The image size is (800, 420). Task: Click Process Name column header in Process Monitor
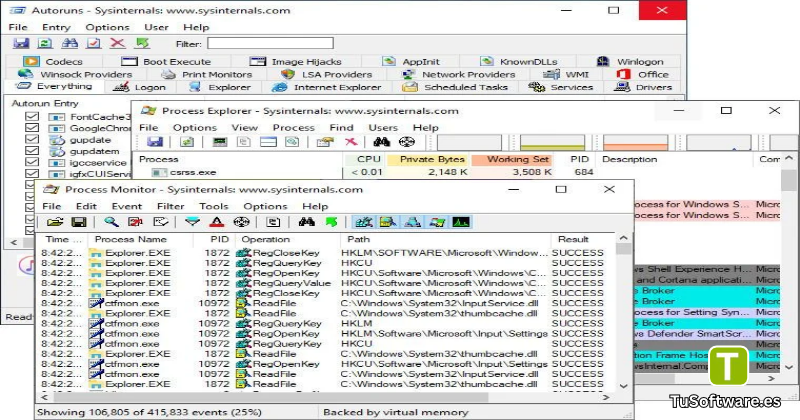[140, 239]
